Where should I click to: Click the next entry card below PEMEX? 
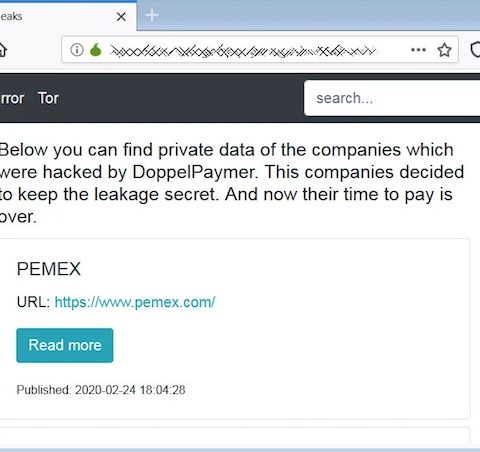235,437
